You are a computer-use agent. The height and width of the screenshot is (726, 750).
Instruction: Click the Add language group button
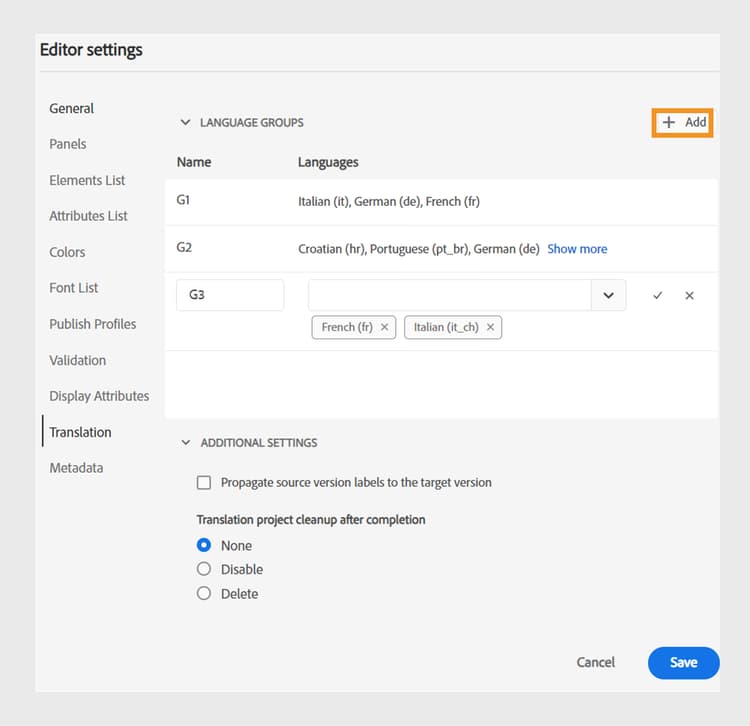(683, 122)
